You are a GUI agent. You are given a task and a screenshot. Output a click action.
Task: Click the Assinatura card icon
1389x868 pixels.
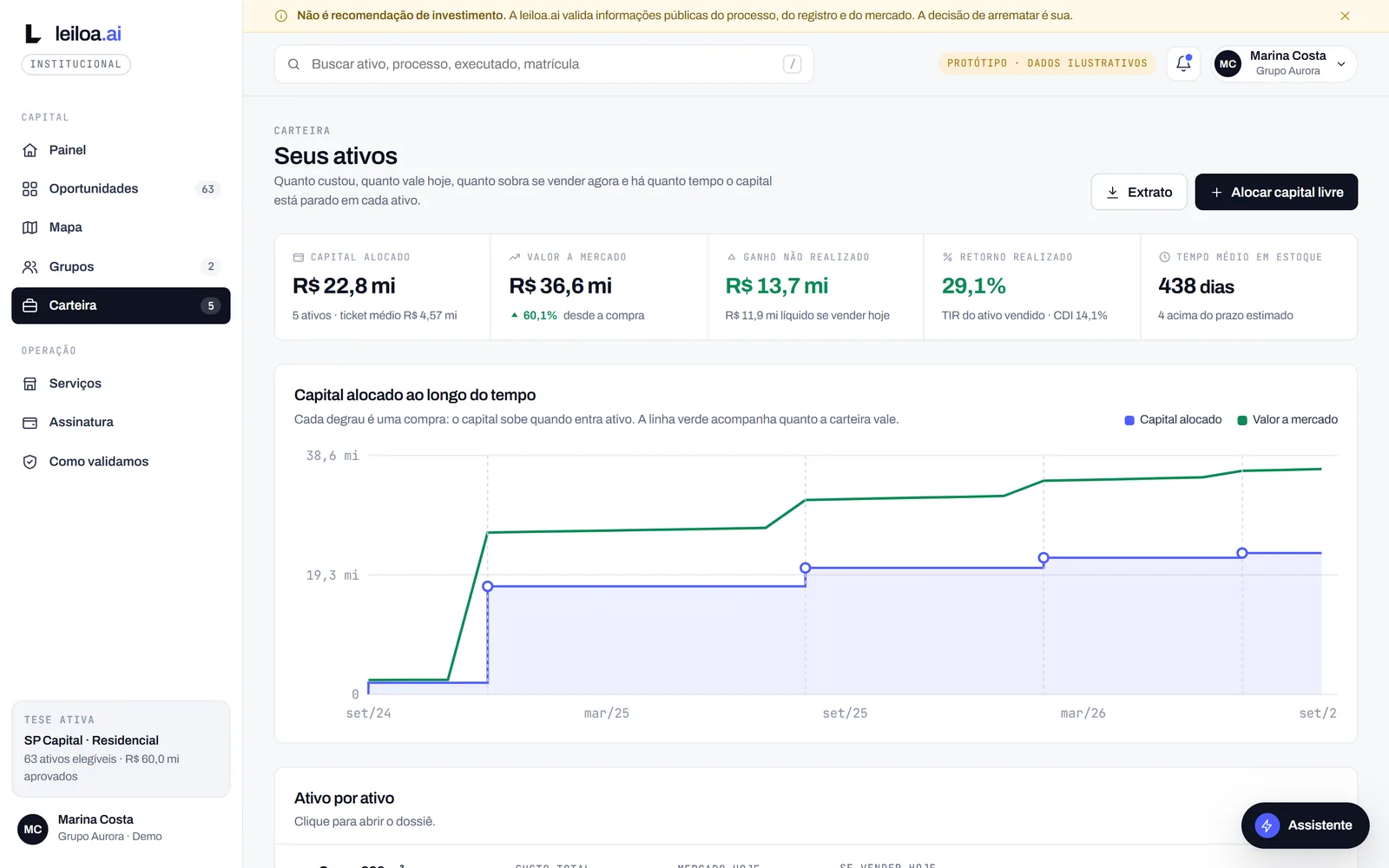click(x=30, y=423)
